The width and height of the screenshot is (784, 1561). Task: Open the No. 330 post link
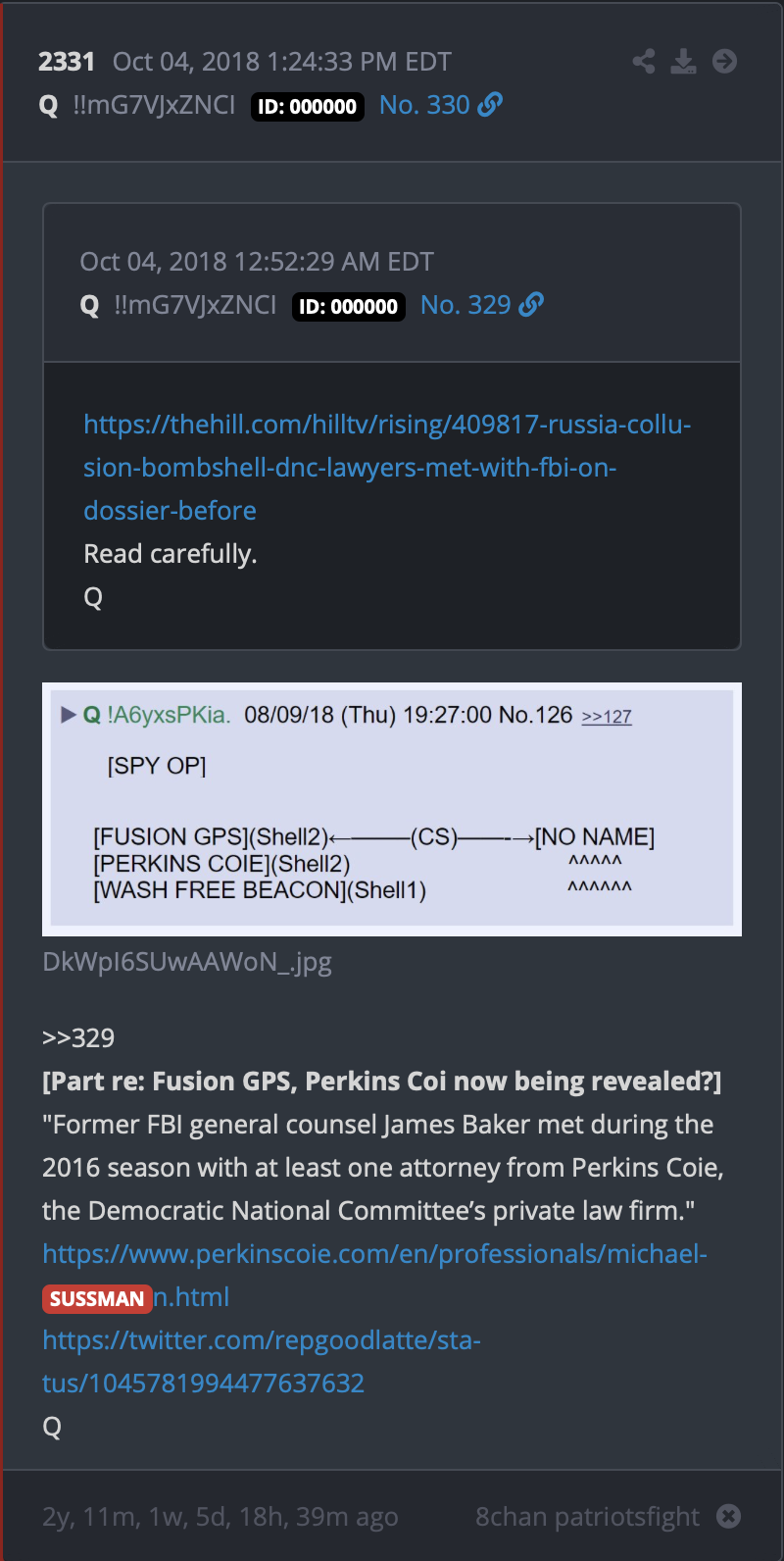pyautogui.click(x=424, y=105)
